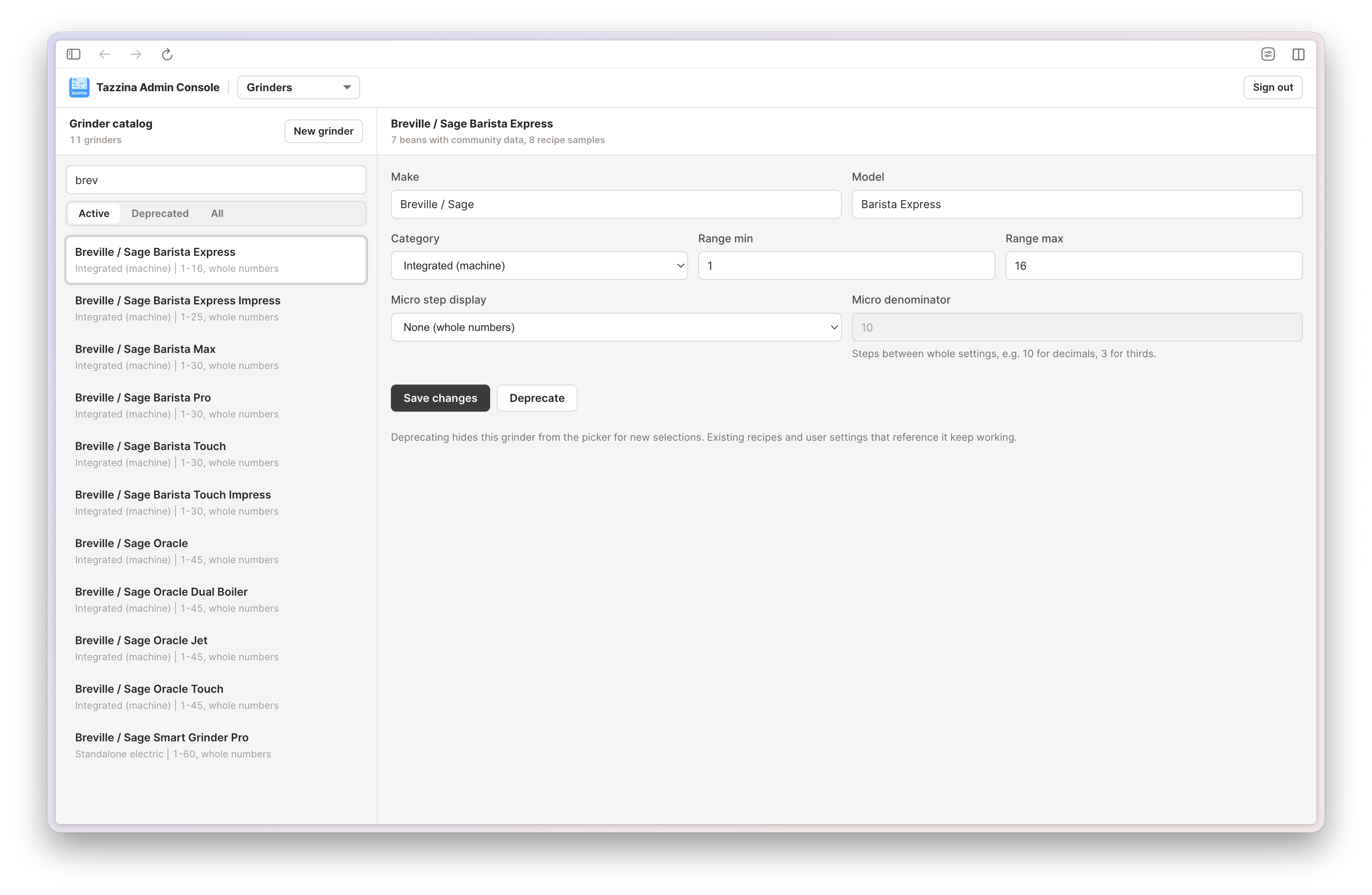Reload the page with refresh icon
The image size is (1372, 895).
(x=167, y=54)
